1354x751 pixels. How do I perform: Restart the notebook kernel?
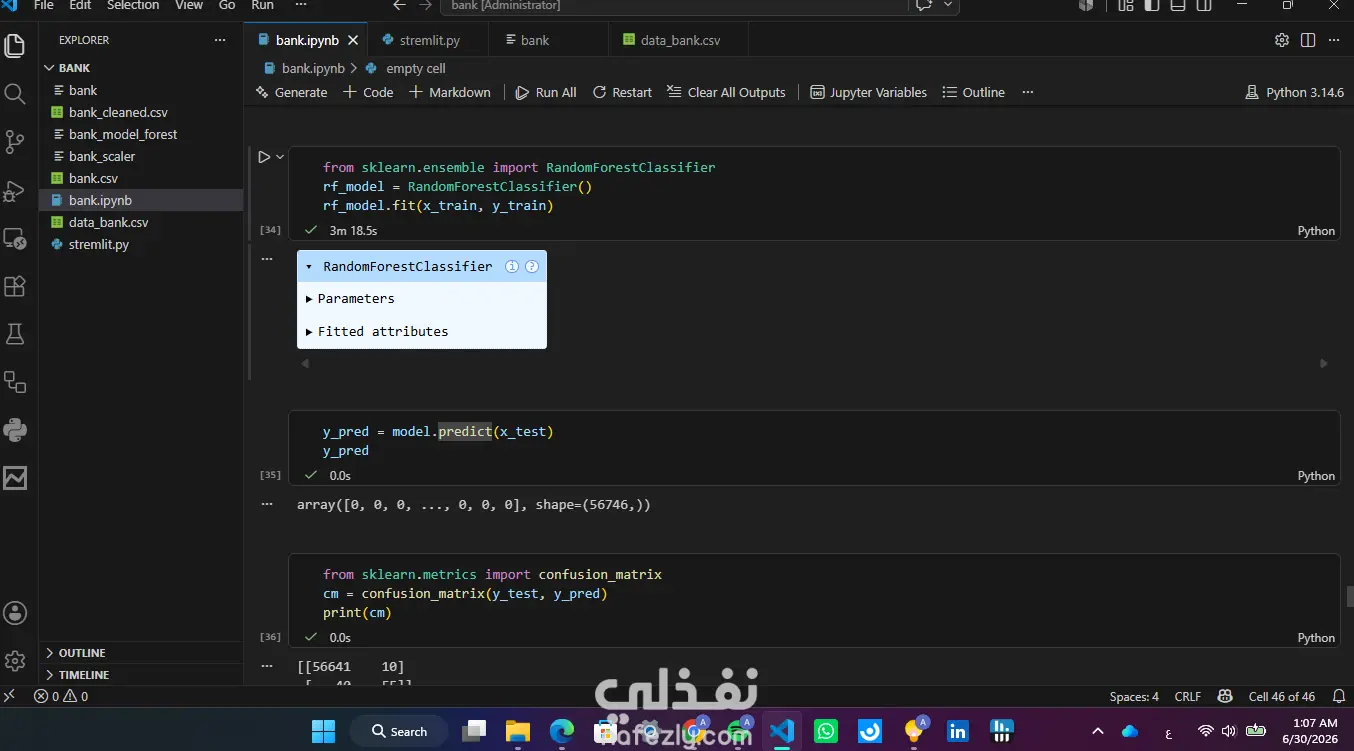(x=622, y=92)
